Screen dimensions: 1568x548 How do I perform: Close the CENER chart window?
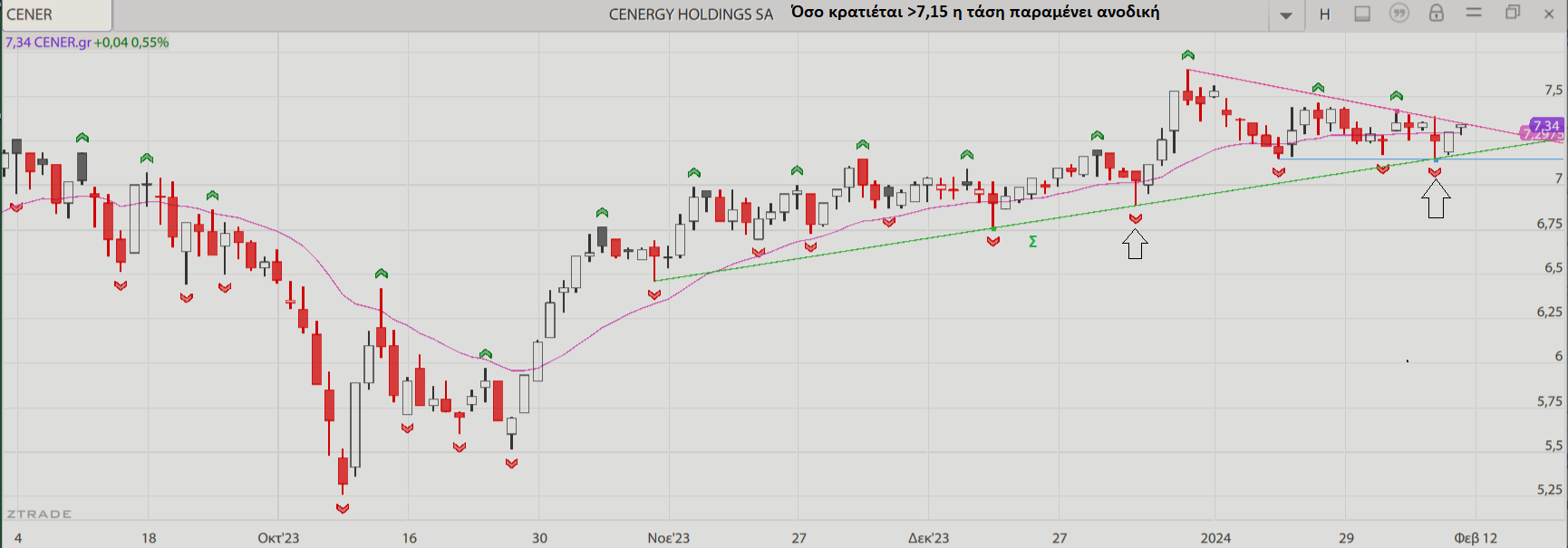(x=1549, y=14)
